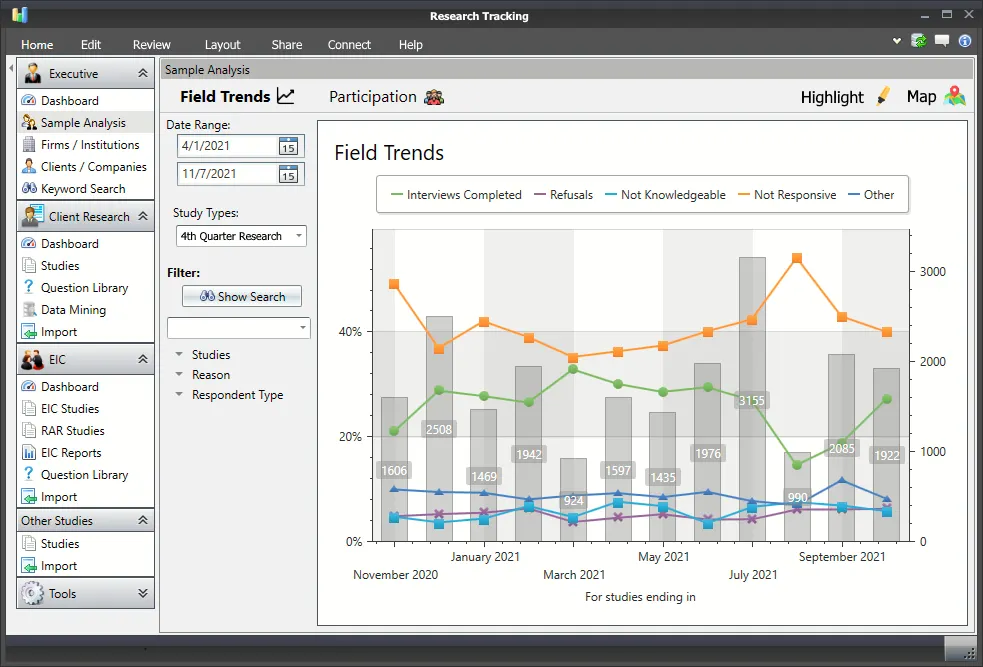Viewport: 983px width, 667px height.
Task: Toggle Interviews Completed legend entry
Action: pyautogui.click(x=456, y=195)
